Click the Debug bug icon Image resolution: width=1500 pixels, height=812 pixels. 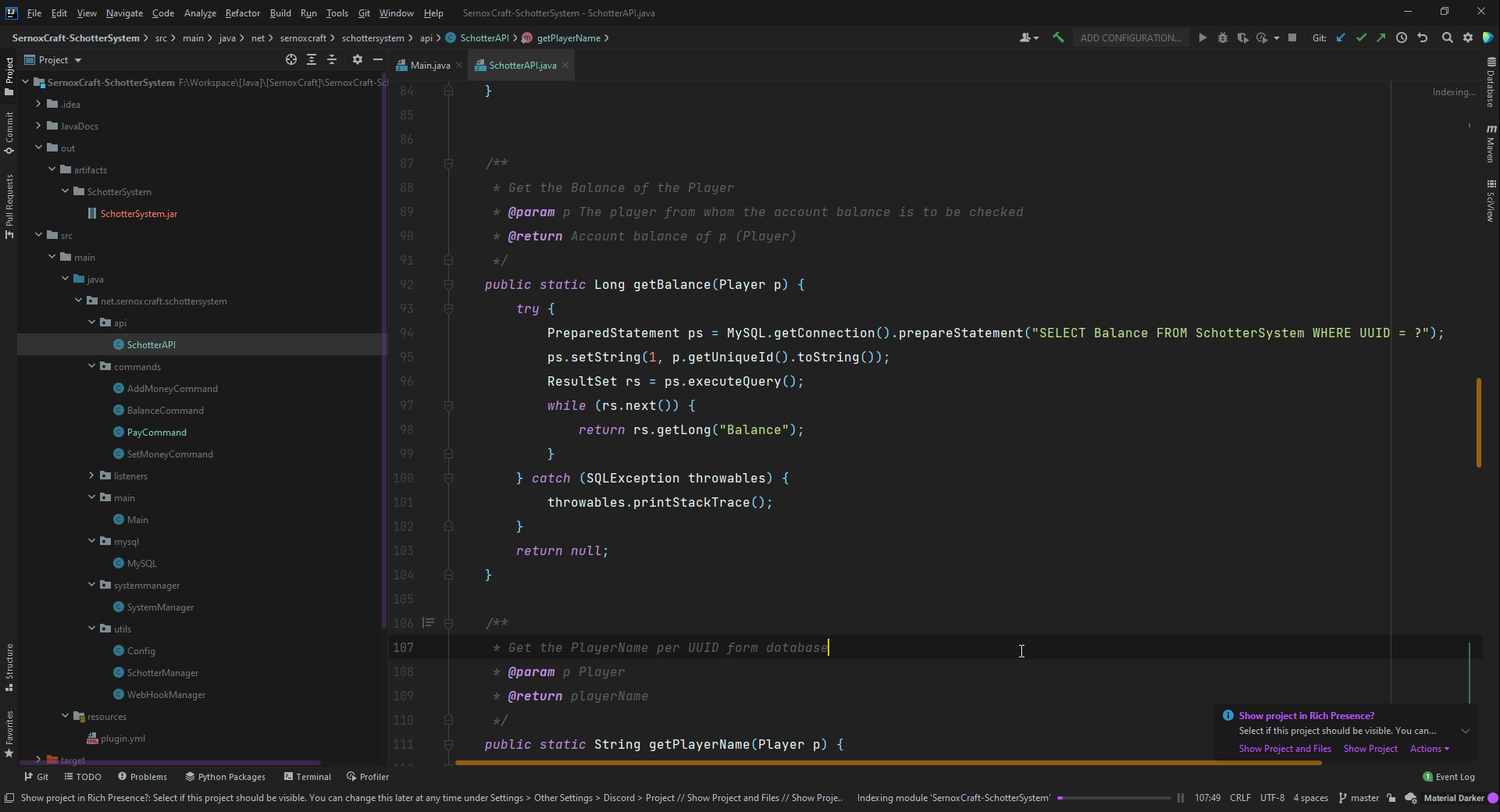coord(1222,37)
